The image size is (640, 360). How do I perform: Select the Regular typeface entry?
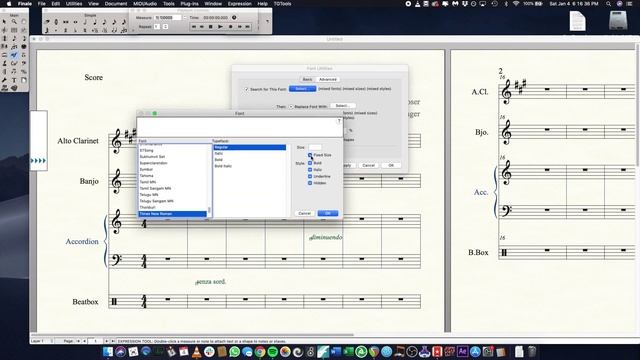tap(249, 147)
